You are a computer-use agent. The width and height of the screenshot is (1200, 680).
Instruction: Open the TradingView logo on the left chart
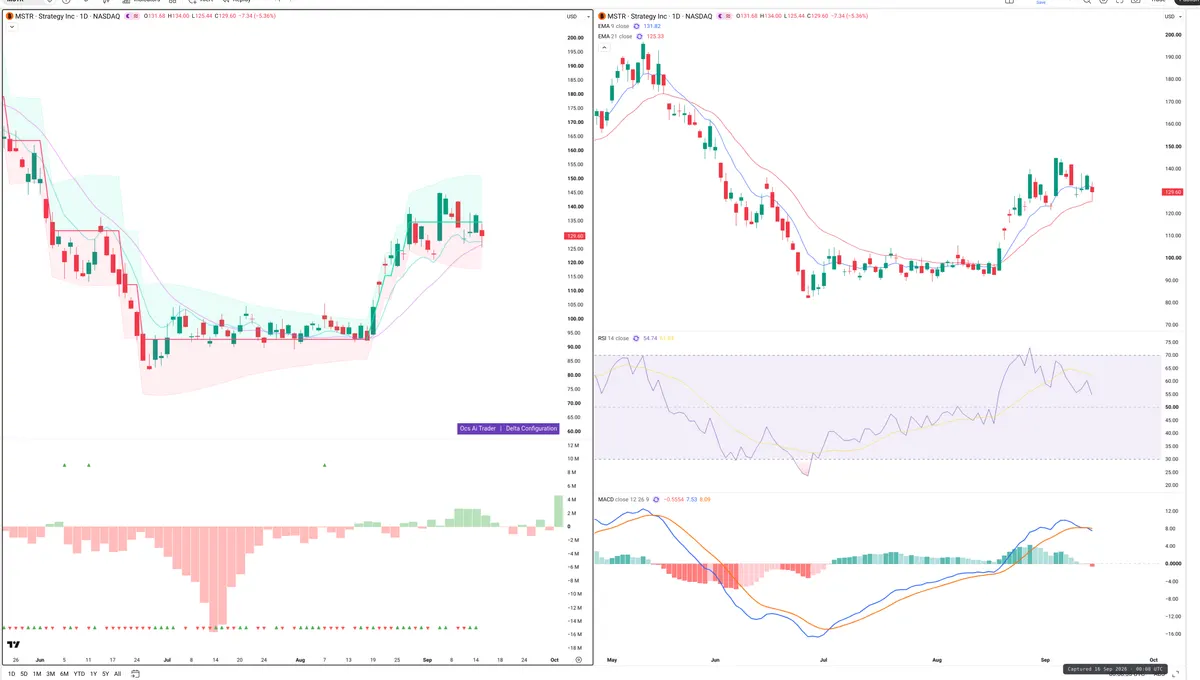[x=14, y=646]
